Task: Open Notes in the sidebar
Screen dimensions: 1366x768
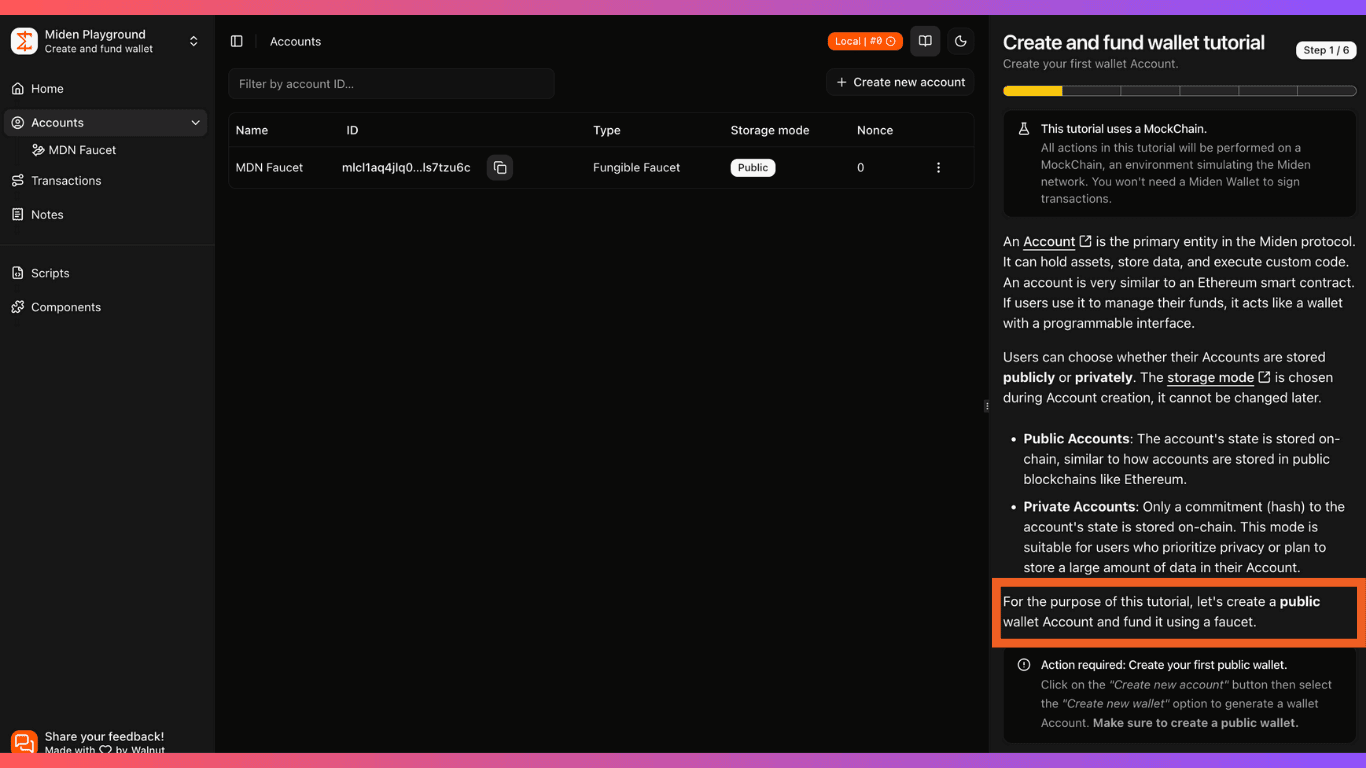Action: tap(107, 215)
